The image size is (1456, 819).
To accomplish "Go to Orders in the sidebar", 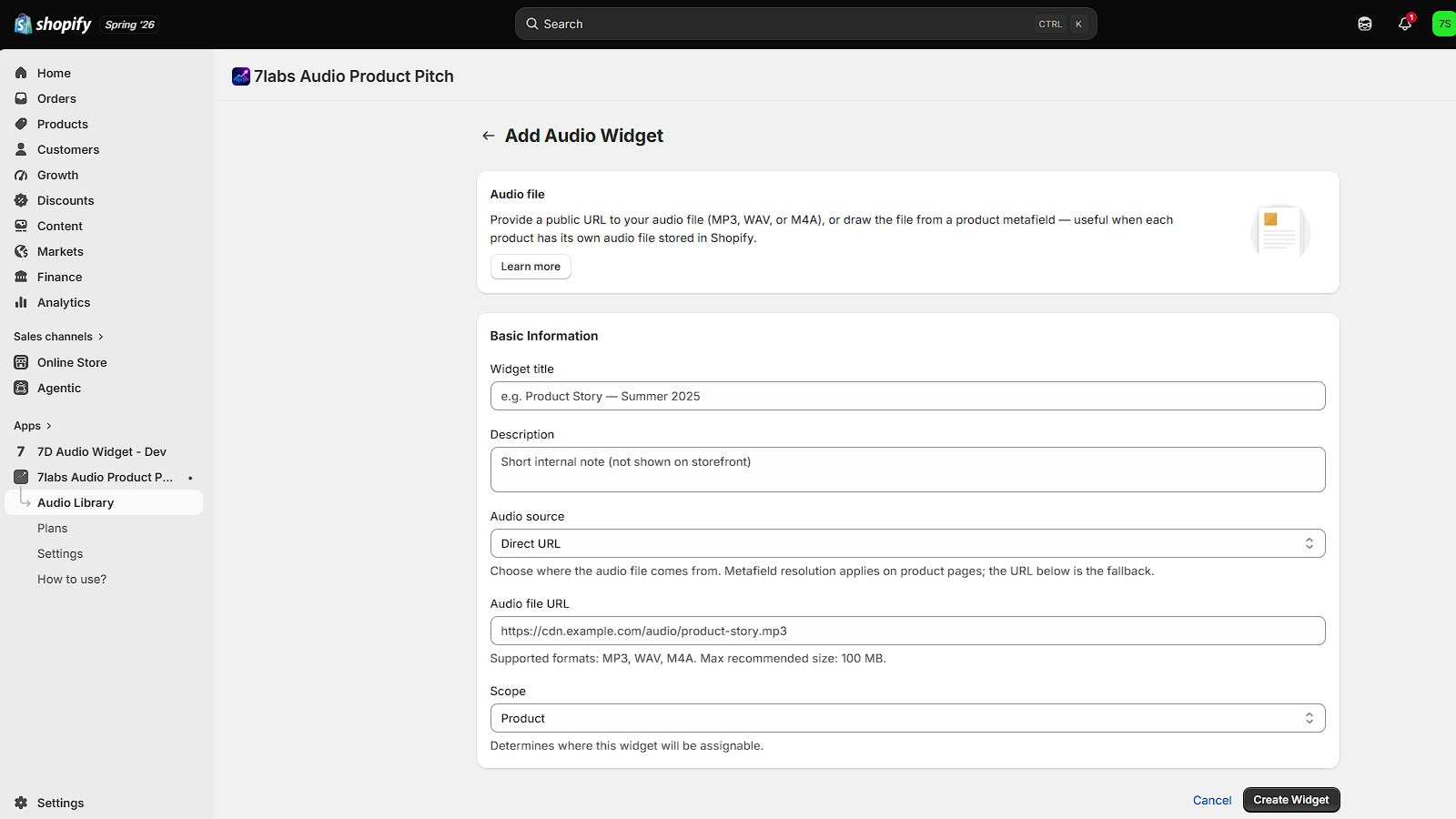I will [56, 98].
